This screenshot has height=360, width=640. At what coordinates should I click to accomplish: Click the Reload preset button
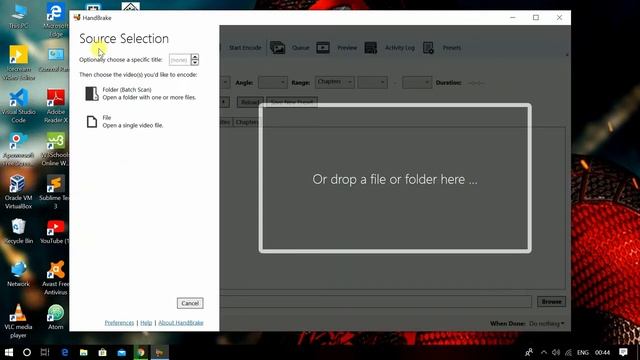click(x=250, y=102)
